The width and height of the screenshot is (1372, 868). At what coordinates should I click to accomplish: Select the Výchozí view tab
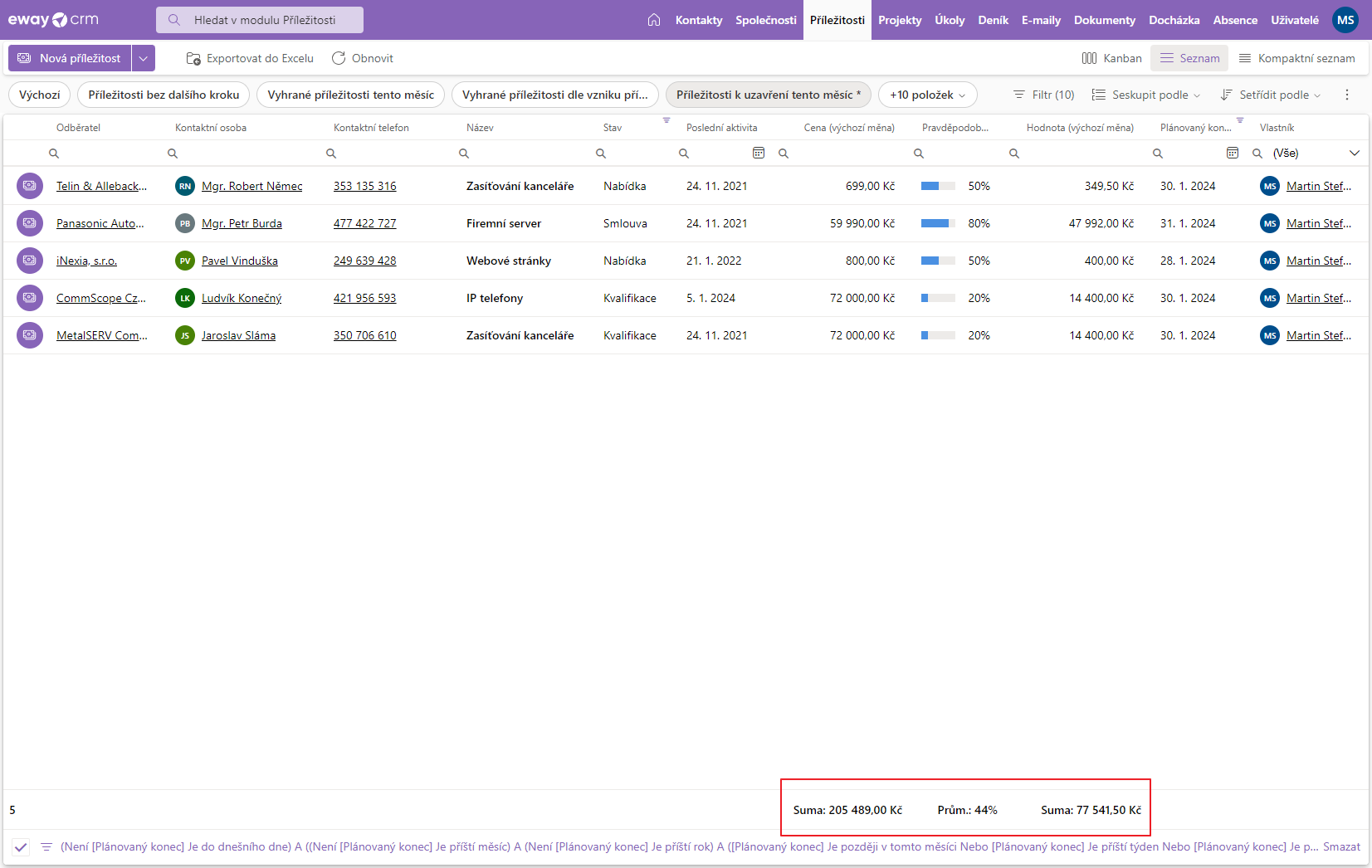[40, 95]
